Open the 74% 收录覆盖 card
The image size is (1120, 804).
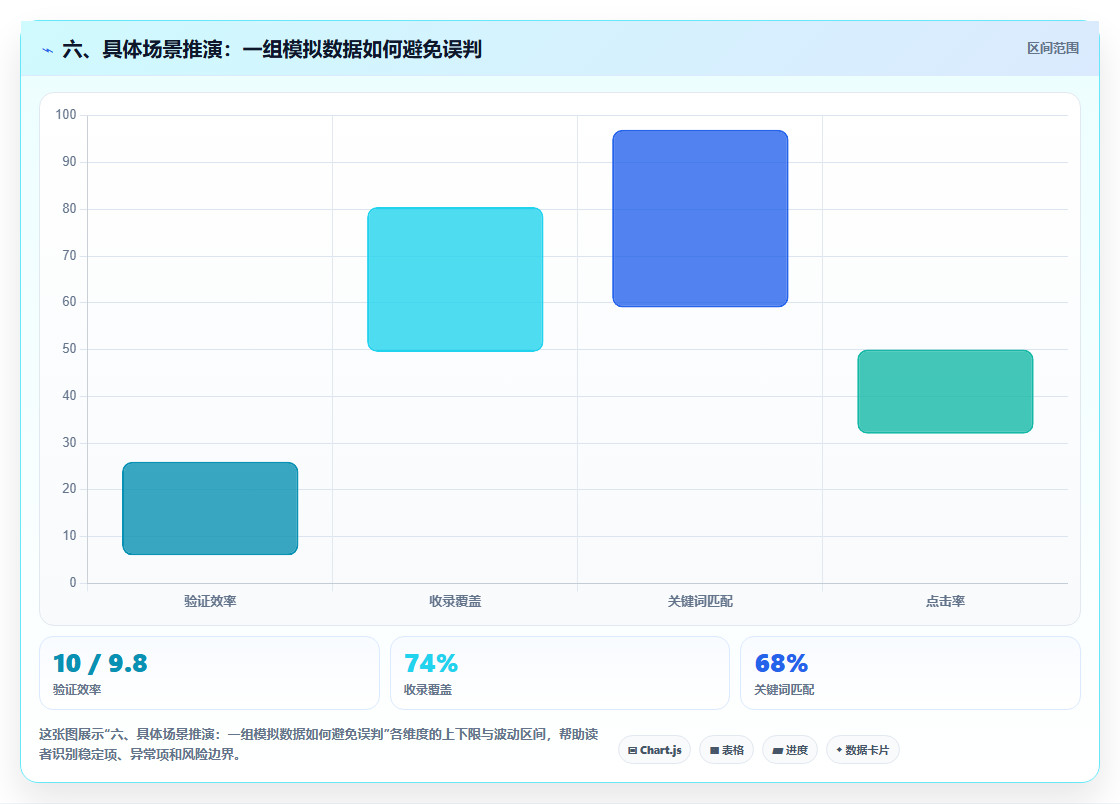click(559, 673)
